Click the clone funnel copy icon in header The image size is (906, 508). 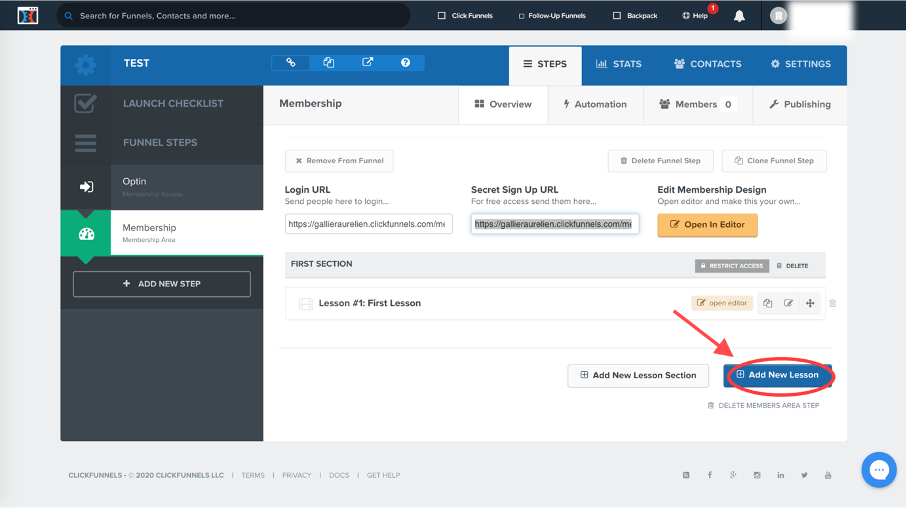(328, 62)
